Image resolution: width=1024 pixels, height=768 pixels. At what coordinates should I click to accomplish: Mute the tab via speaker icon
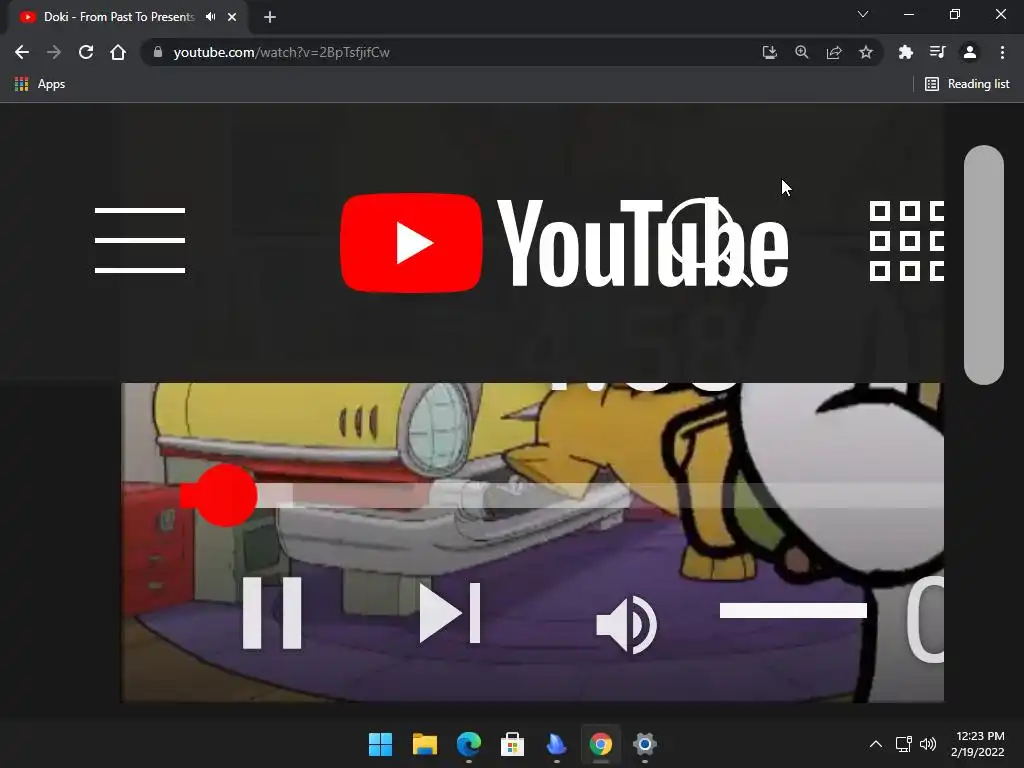click(210, 17)
